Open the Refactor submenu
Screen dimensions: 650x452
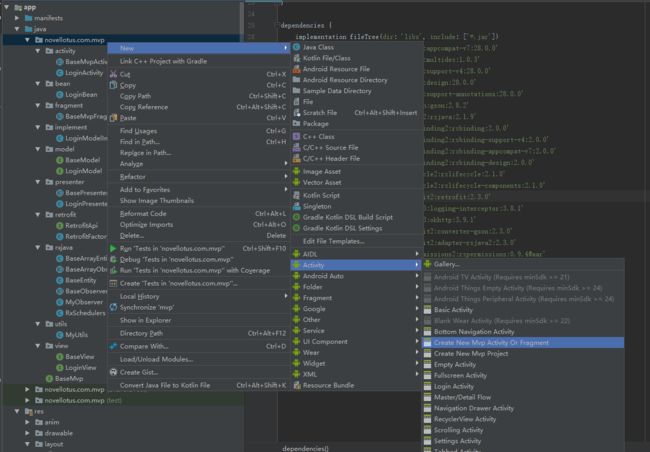[x=199, y=177]
